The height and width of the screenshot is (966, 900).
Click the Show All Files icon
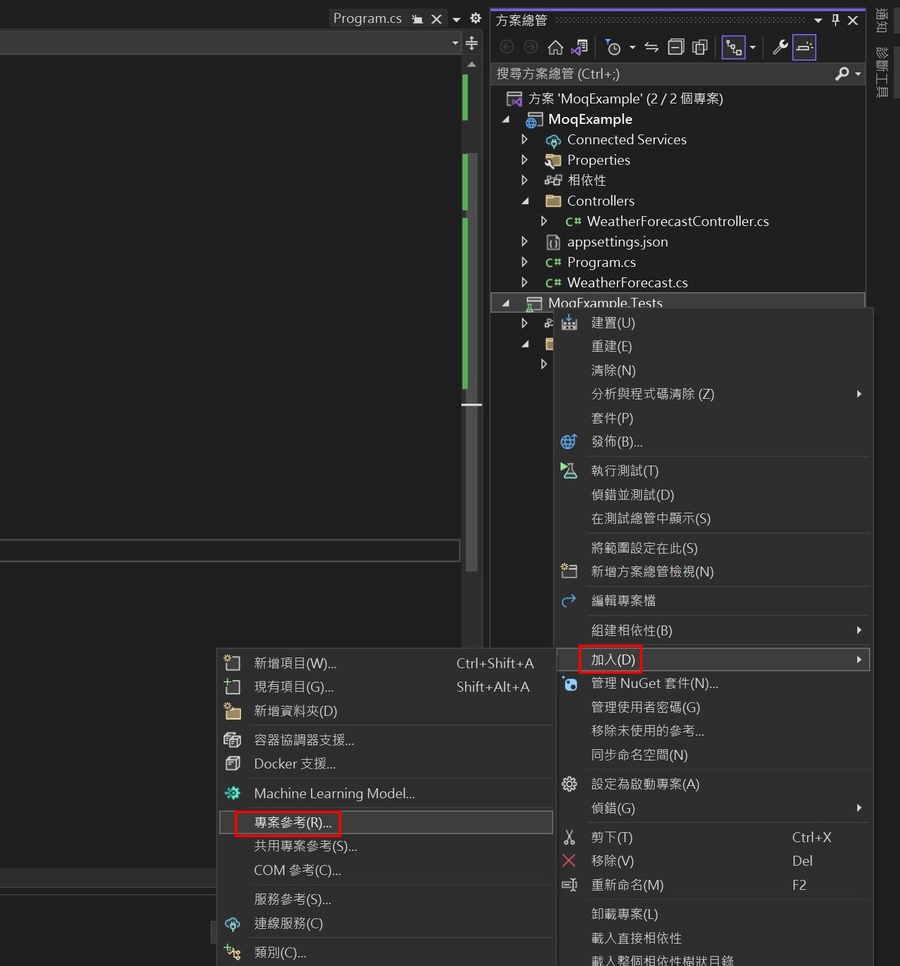700,47
